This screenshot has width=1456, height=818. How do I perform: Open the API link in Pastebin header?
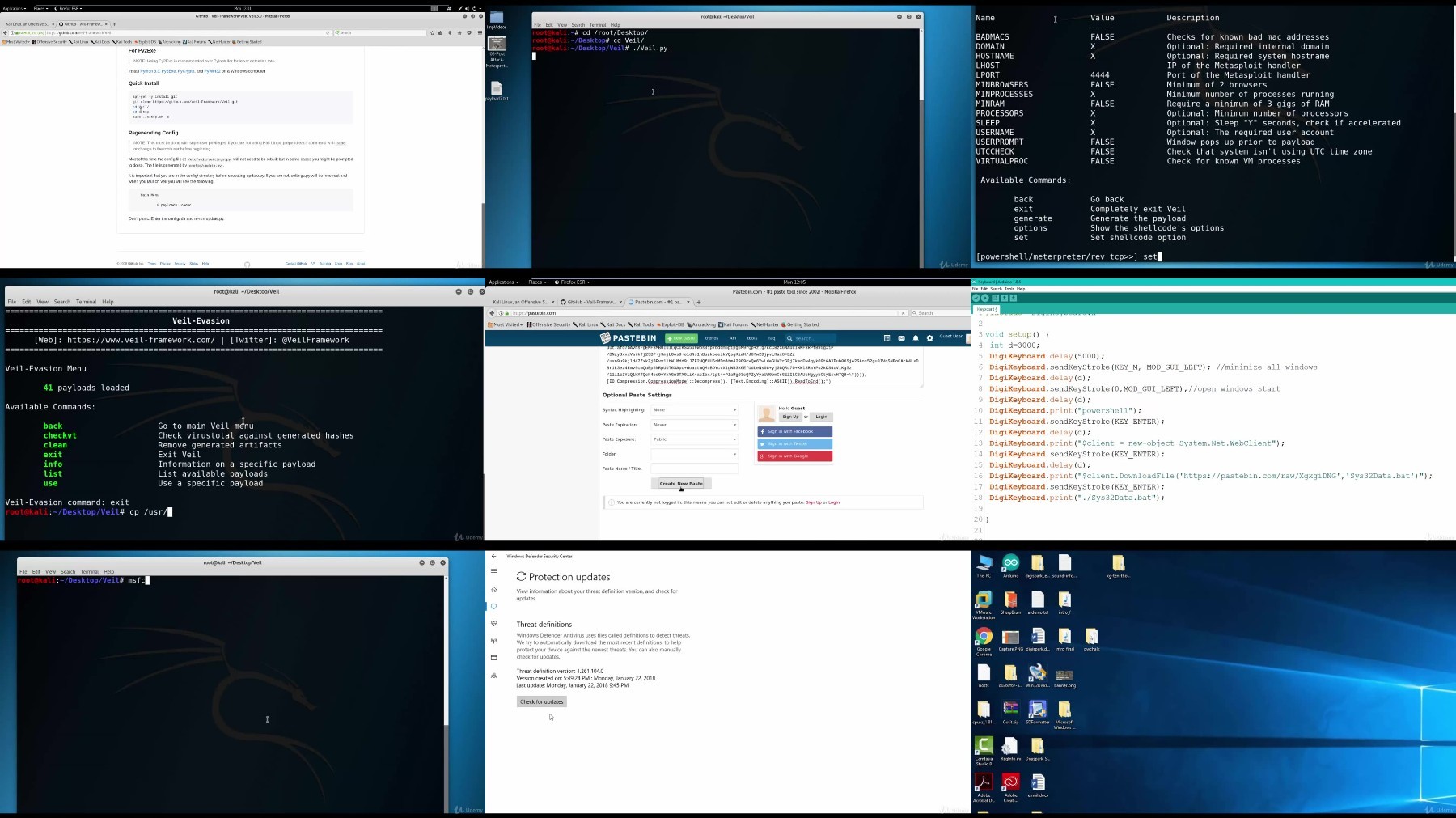pyautogui.click(x=733, y=338)
